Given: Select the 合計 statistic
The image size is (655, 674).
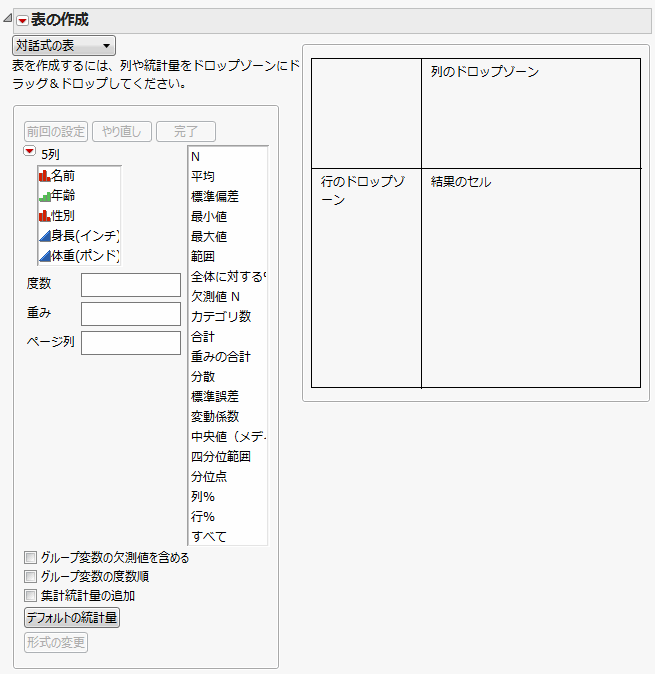Looking at the screenshot, I should tap(228, 337).
